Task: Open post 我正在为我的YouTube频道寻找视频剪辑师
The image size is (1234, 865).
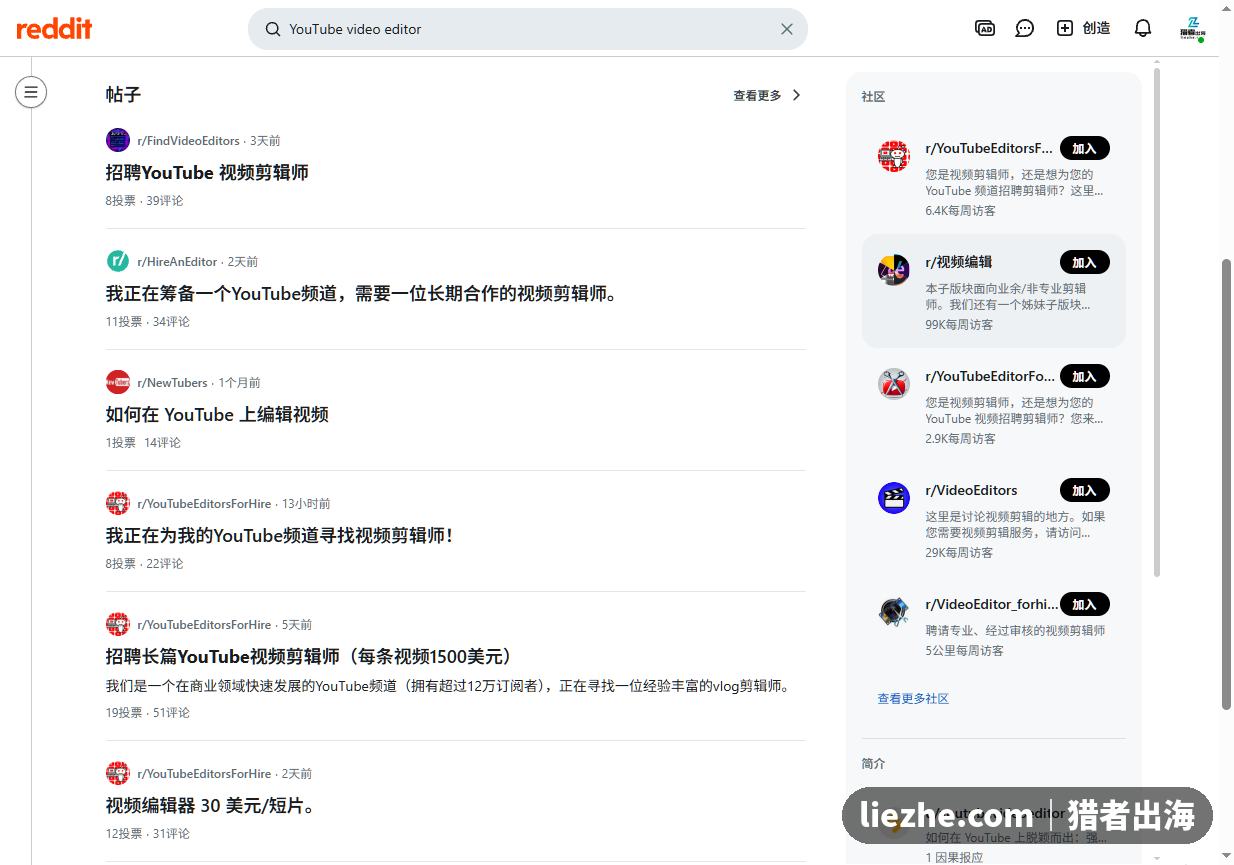Action: (280, 535)
